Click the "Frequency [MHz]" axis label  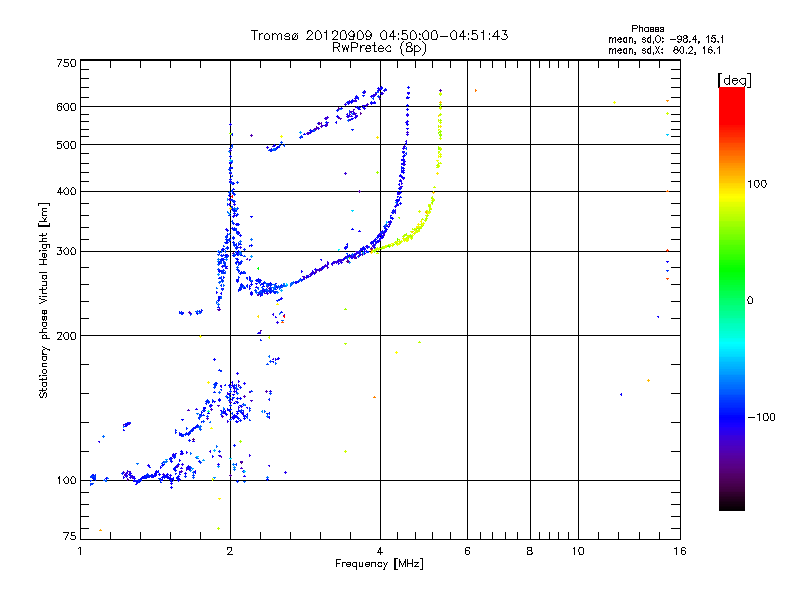[379, 564]
